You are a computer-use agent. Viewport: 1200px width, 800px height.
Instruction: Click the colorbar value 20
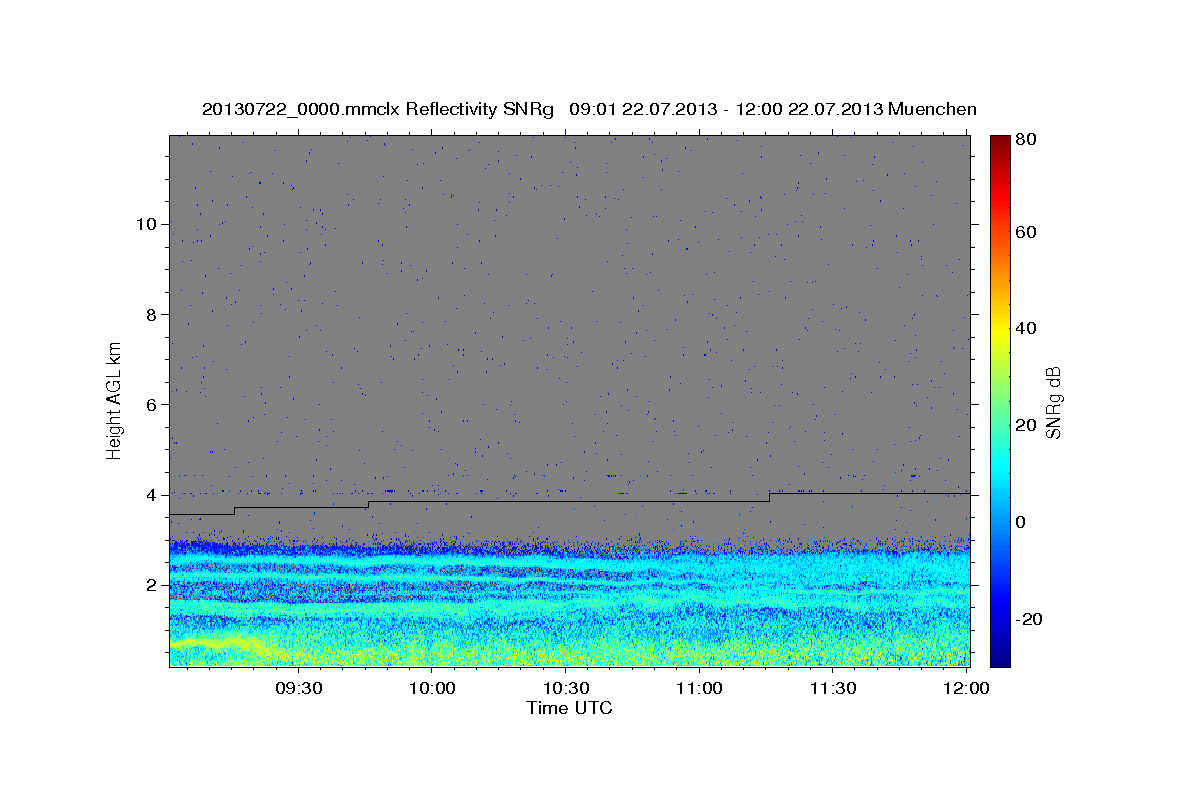click(x=1026, y=425)
